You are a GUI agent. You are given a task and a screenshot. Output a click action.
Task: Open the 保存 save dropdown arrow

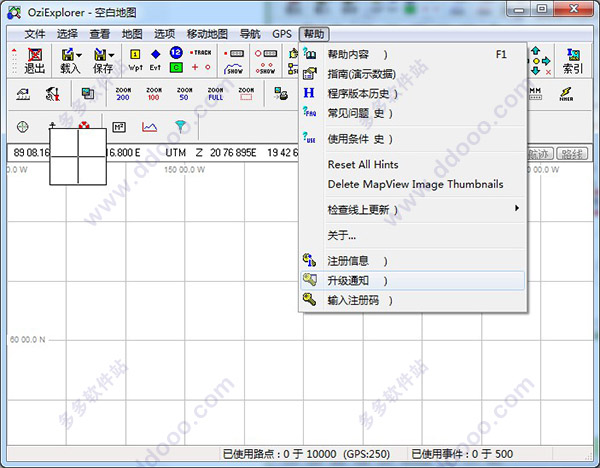[x=111, y=55]
